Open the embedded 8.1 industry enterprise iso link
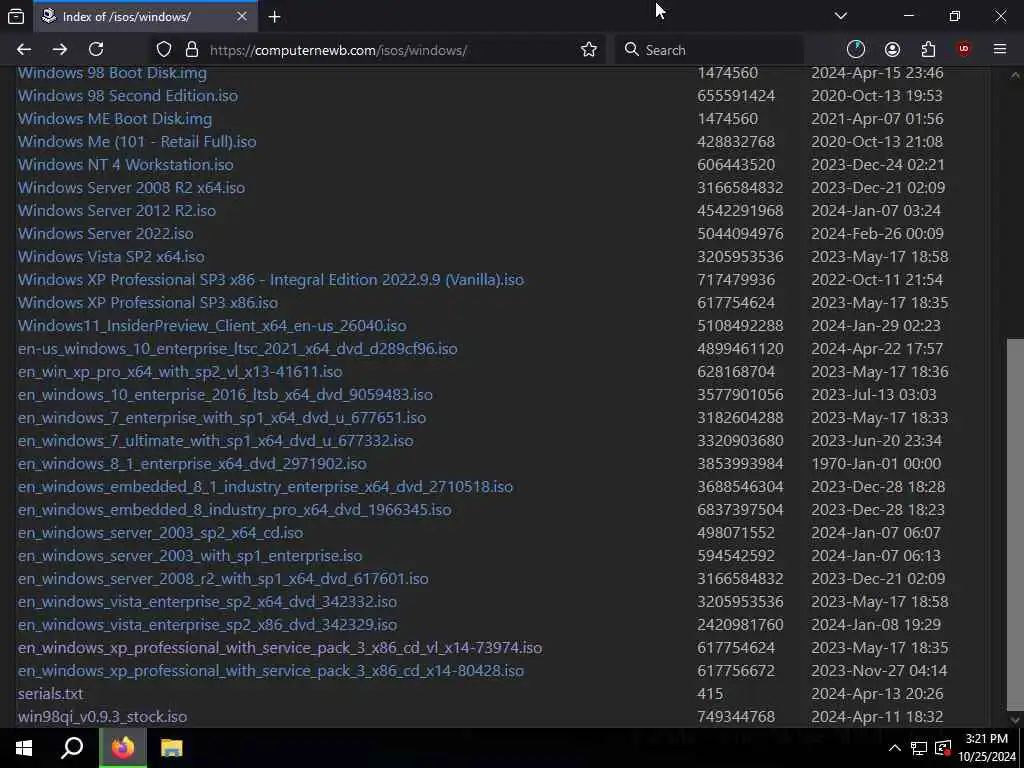 coord(265,487)
